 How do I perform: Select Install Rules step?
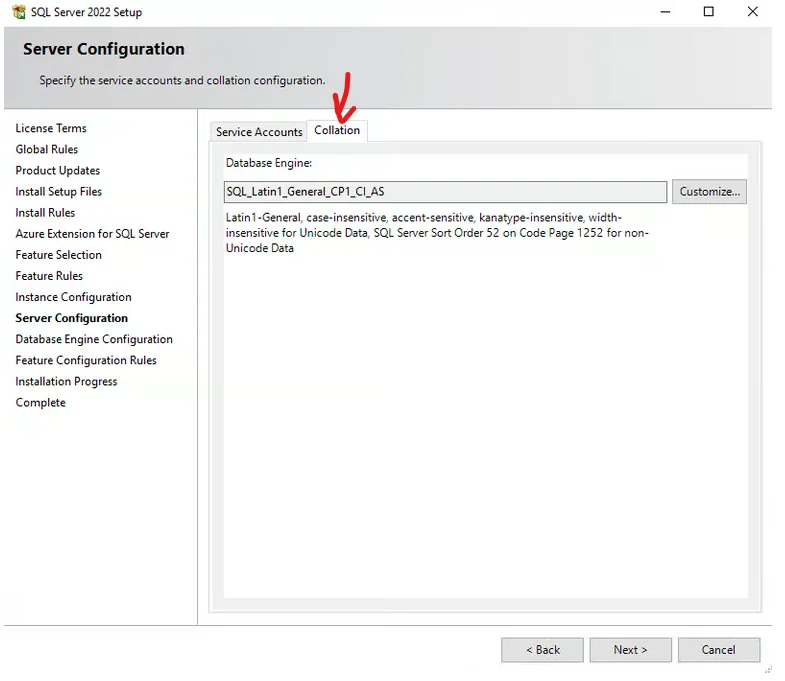(45, 212)
